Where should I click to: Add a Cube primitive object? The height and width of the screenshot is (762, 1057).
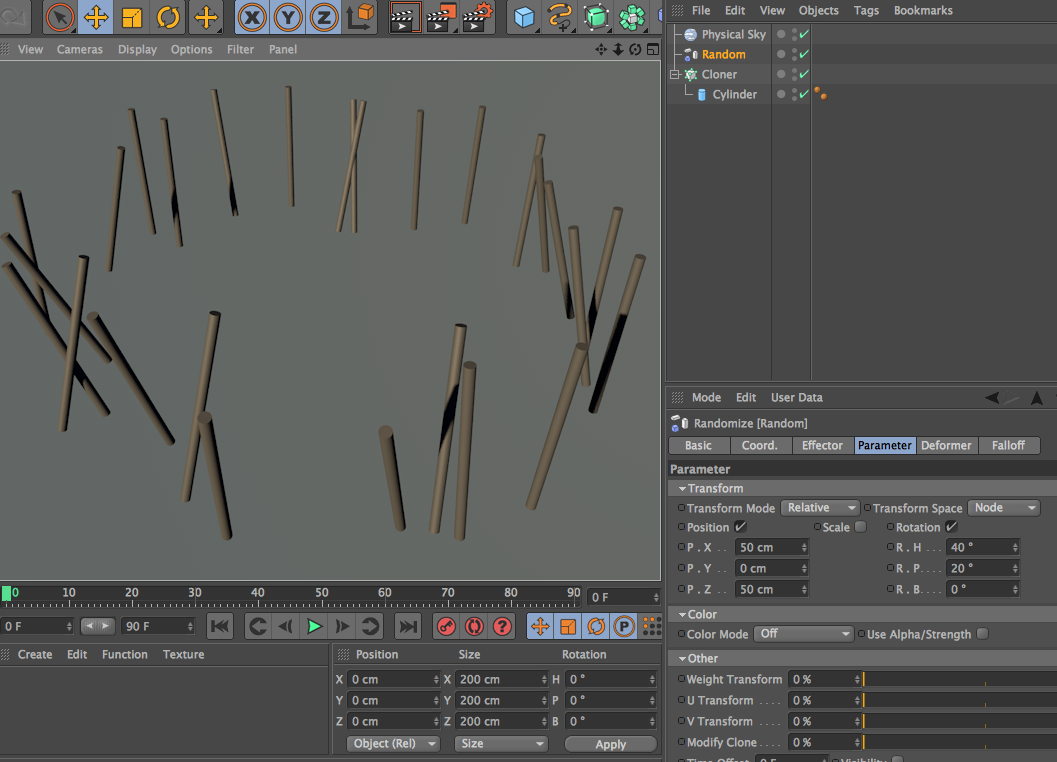point(524,17)
